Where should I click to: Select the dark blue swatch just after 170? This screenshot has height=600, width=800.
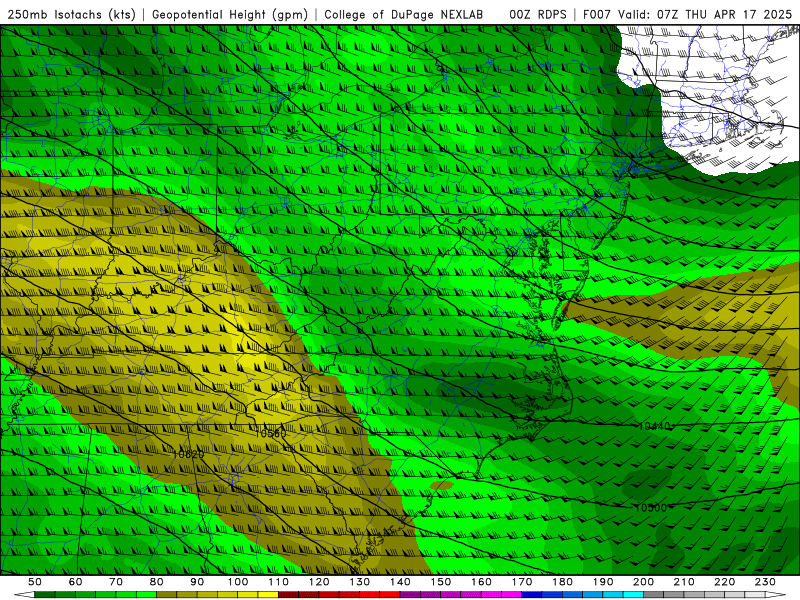(532, 595)
